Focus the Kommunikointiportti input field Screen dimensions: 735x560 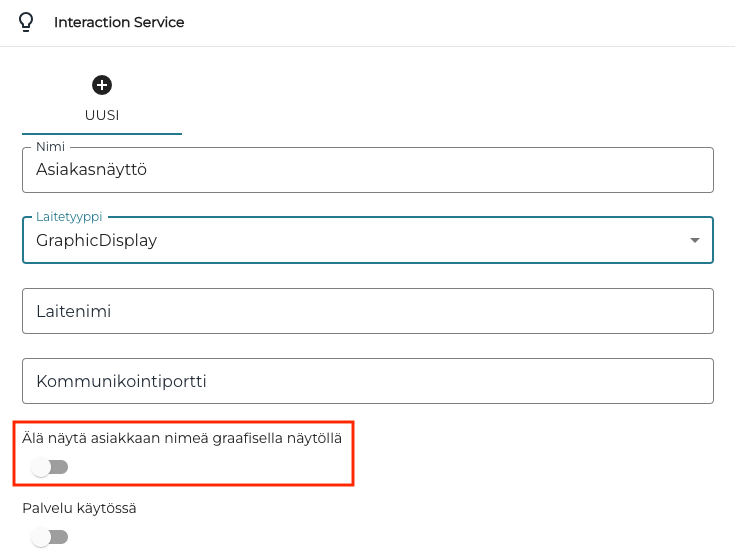click(x=367, y=381)
